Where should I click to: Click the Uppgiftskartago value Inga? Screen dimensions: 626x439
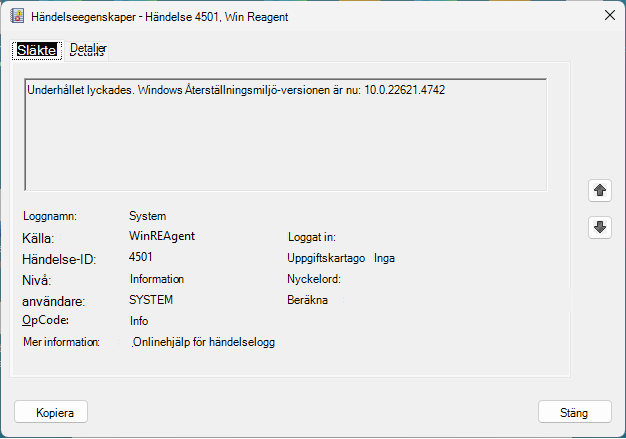(x=384, y=258)
